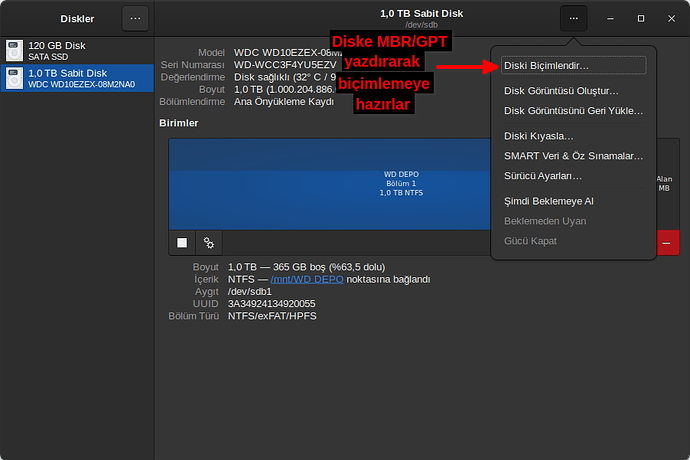Click the 120 GB SATA SSD disk icon
This screenshot has height=460, width=690.
coord(13,50)
